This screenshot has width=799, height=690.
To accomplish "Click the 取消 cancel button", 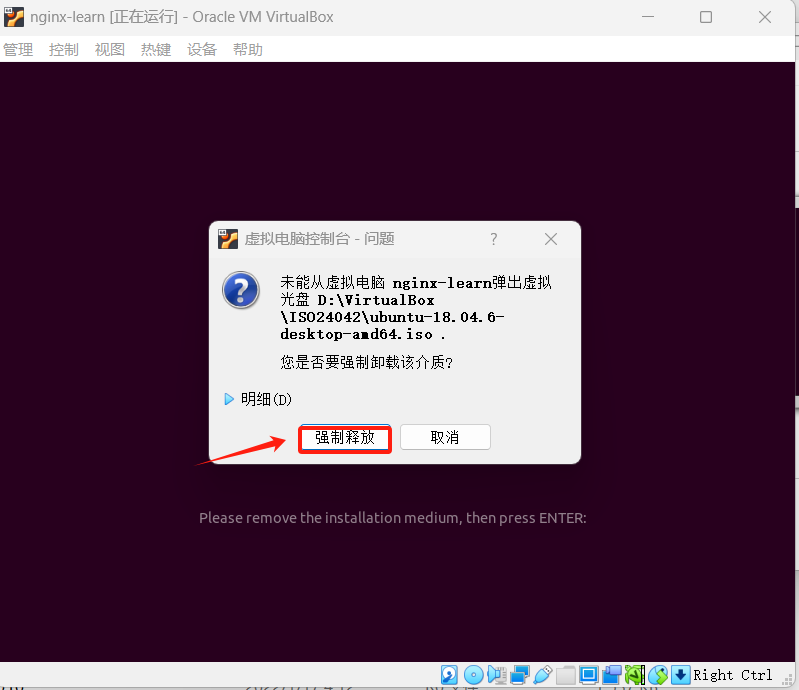I will 445,437.
